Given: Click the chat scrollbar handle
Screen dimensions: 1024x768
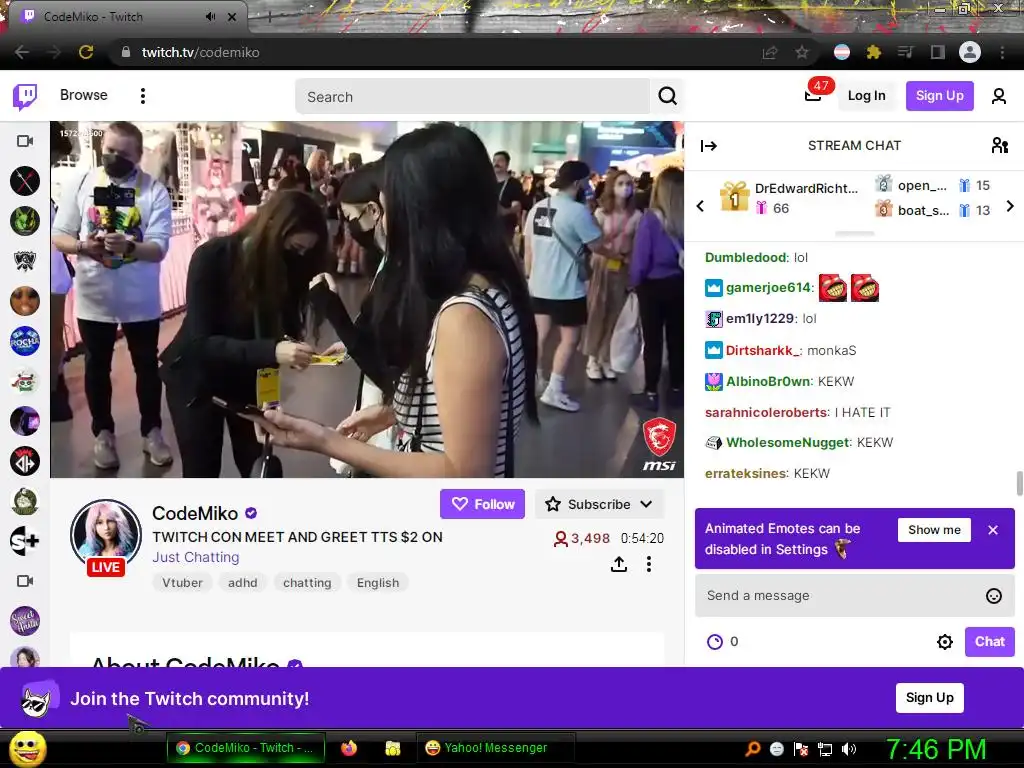Looking at the screenshot, I should pyautogui.click(x=1019, y=484).
